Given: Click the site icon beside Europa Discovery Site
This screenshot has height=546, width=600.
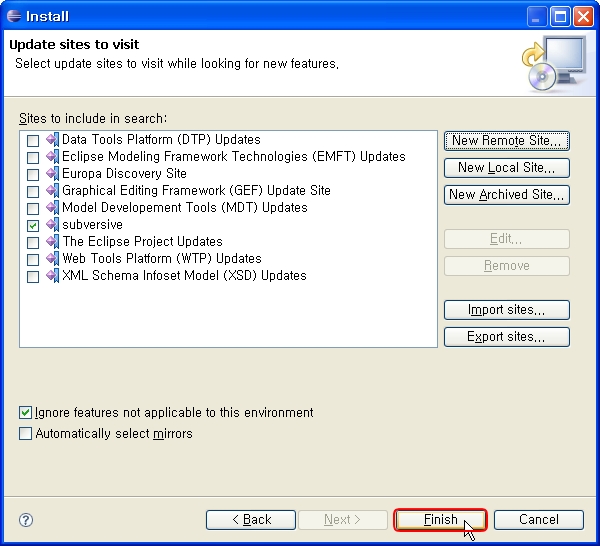Looking at the screenshot, I should coord(52,174).
